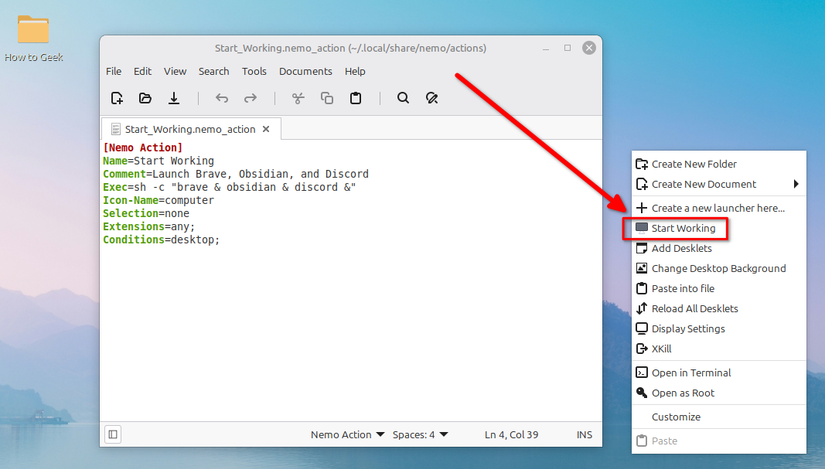This screenshot has height=469, width=825.
Task: Open a file with the toolbar folder icon
Action: (145, 98)
